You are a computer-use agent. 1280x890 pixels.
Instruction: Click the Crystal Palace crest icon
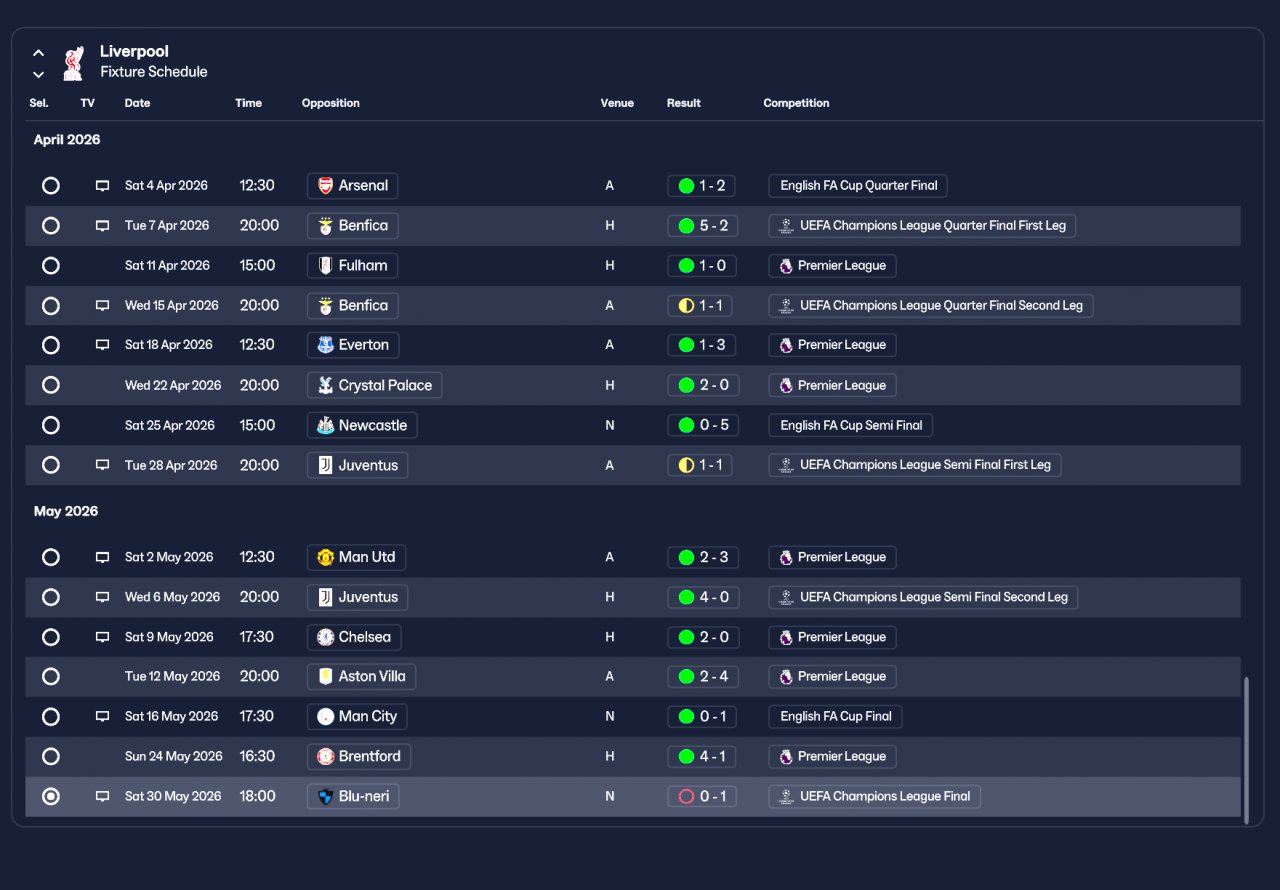(325, 385)
